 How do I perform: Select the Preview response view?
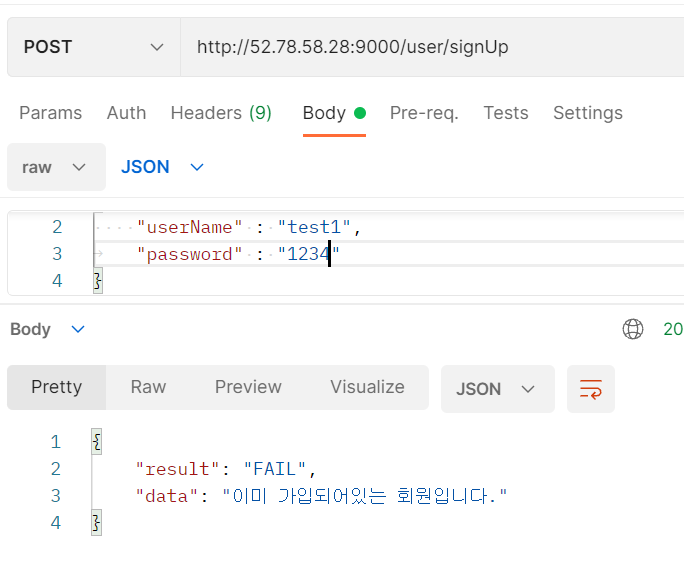pyautogui.click(x=248, y=387)
